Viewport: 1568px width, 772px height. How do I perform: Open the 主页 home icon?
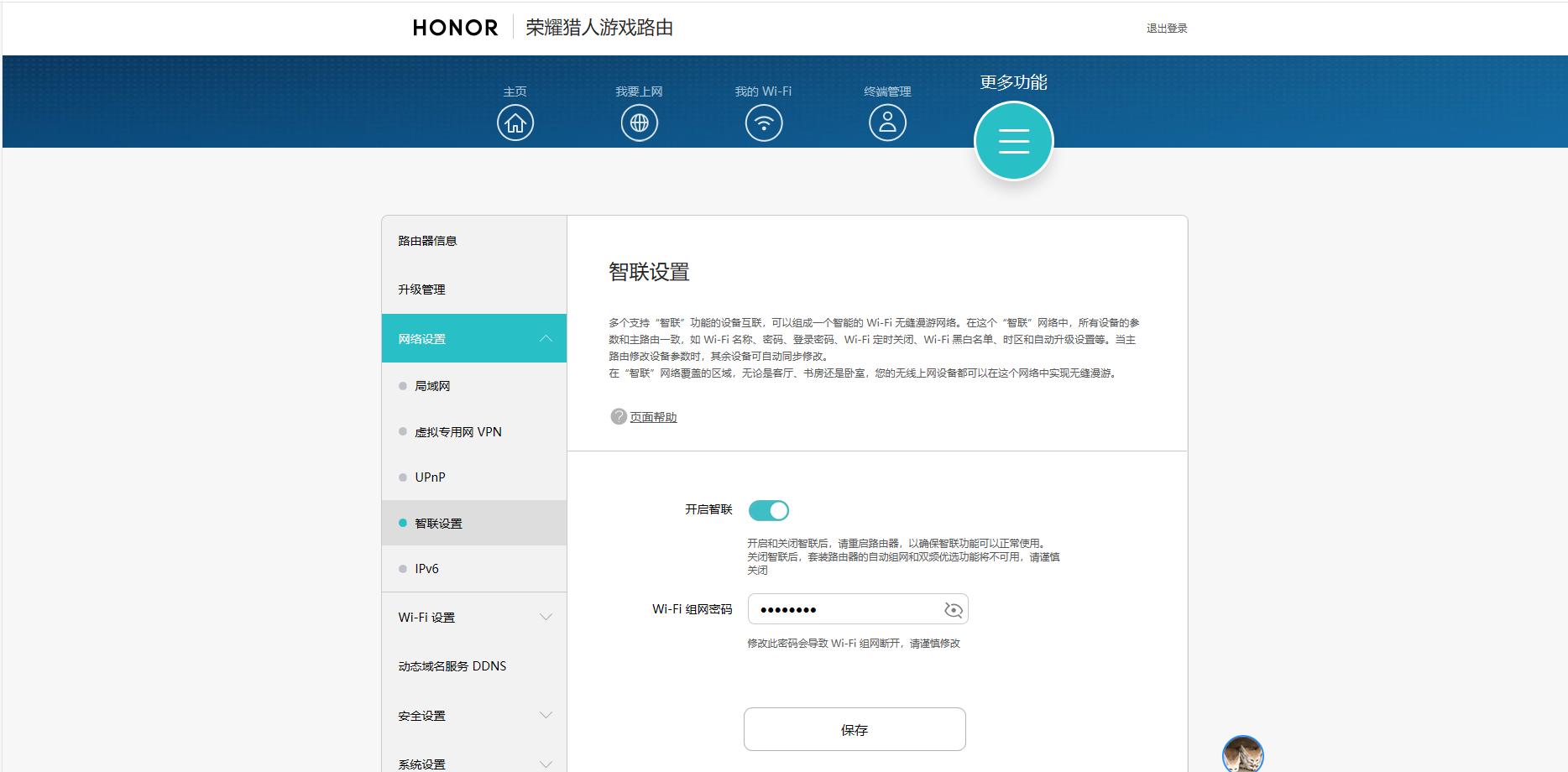click(x=515, y=121)
